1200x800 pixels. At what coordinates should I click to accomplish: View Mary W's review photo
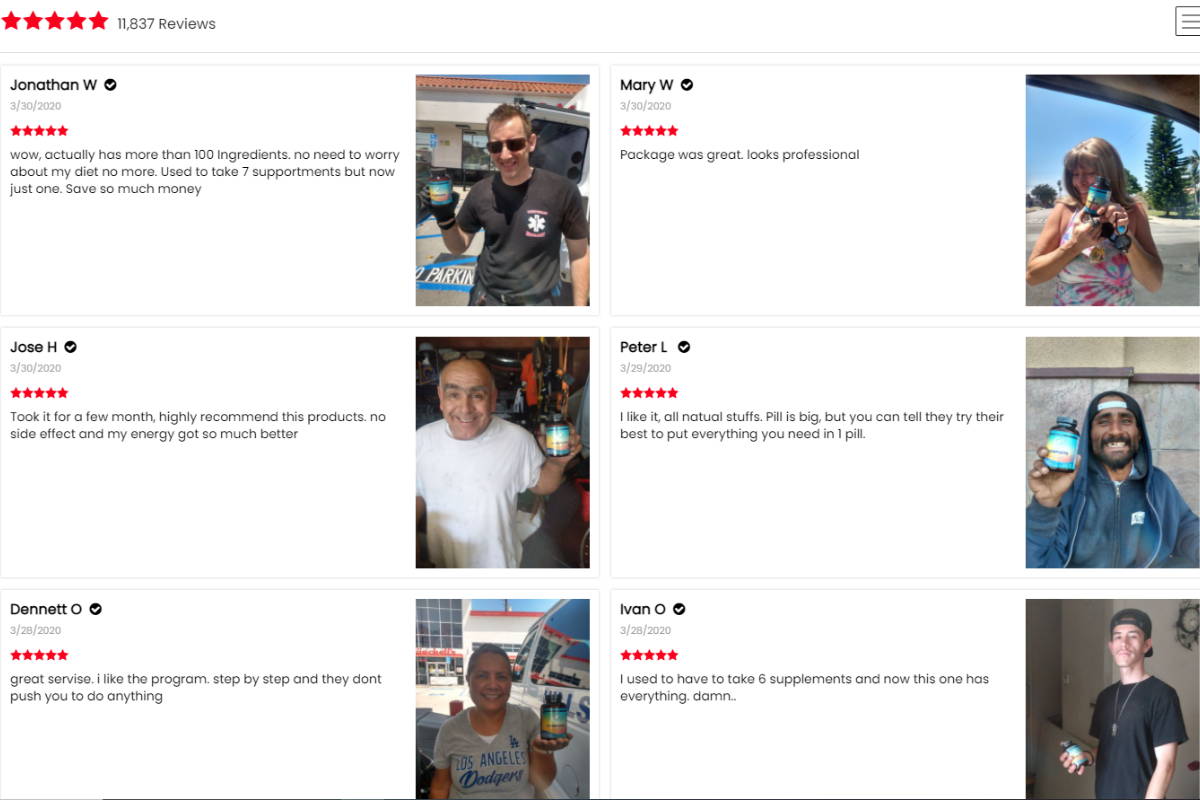1112,190
